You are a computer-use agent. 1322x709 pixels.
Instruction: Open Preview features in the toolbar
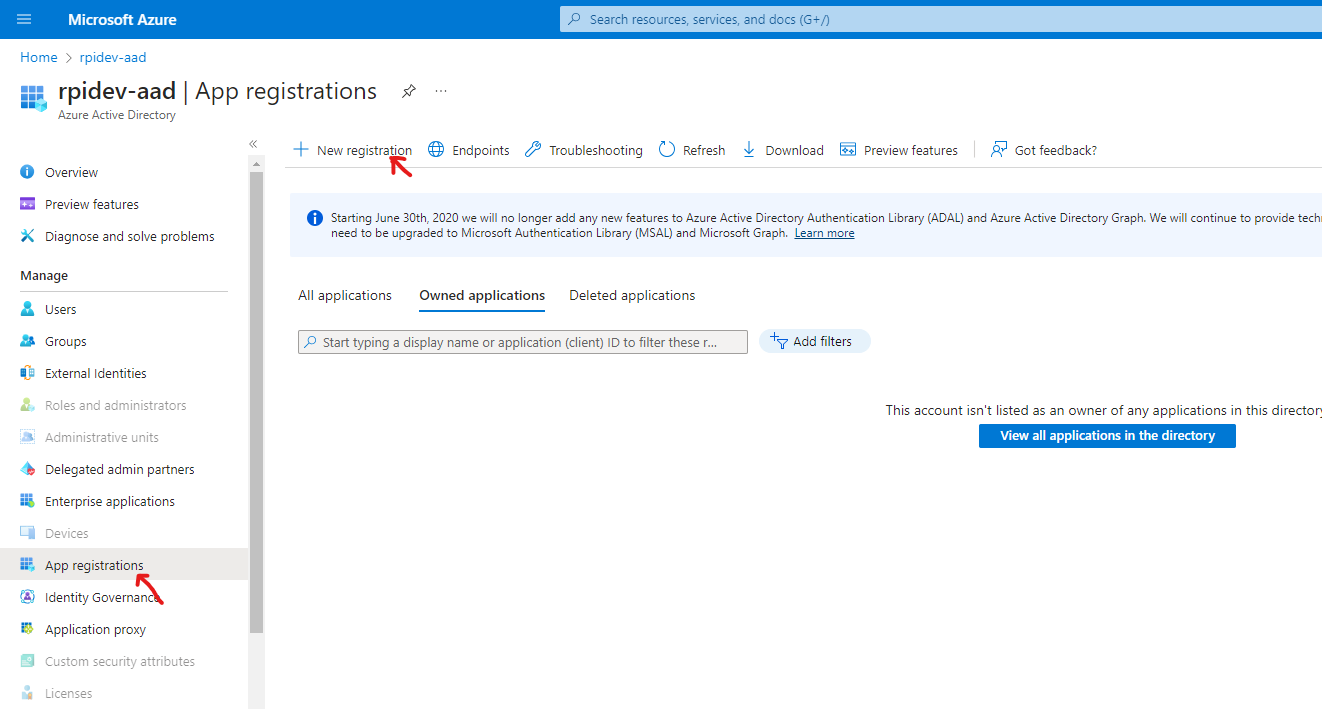point(899,150)
